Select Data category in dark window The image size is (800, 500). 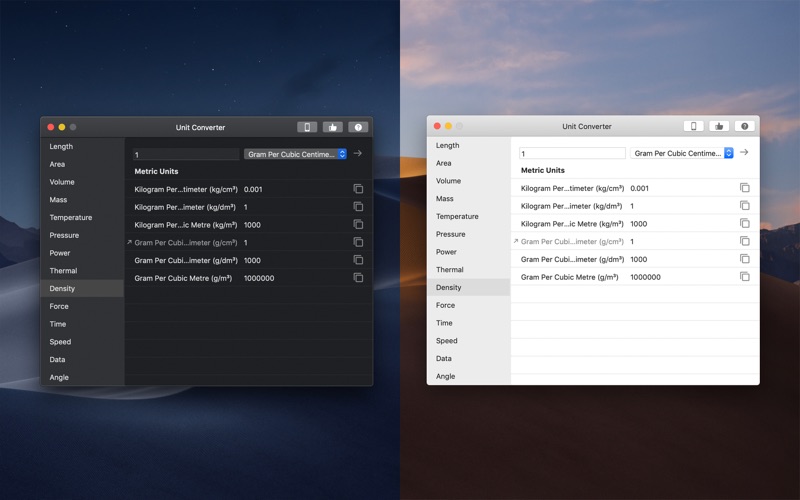(x=82, y=360)
